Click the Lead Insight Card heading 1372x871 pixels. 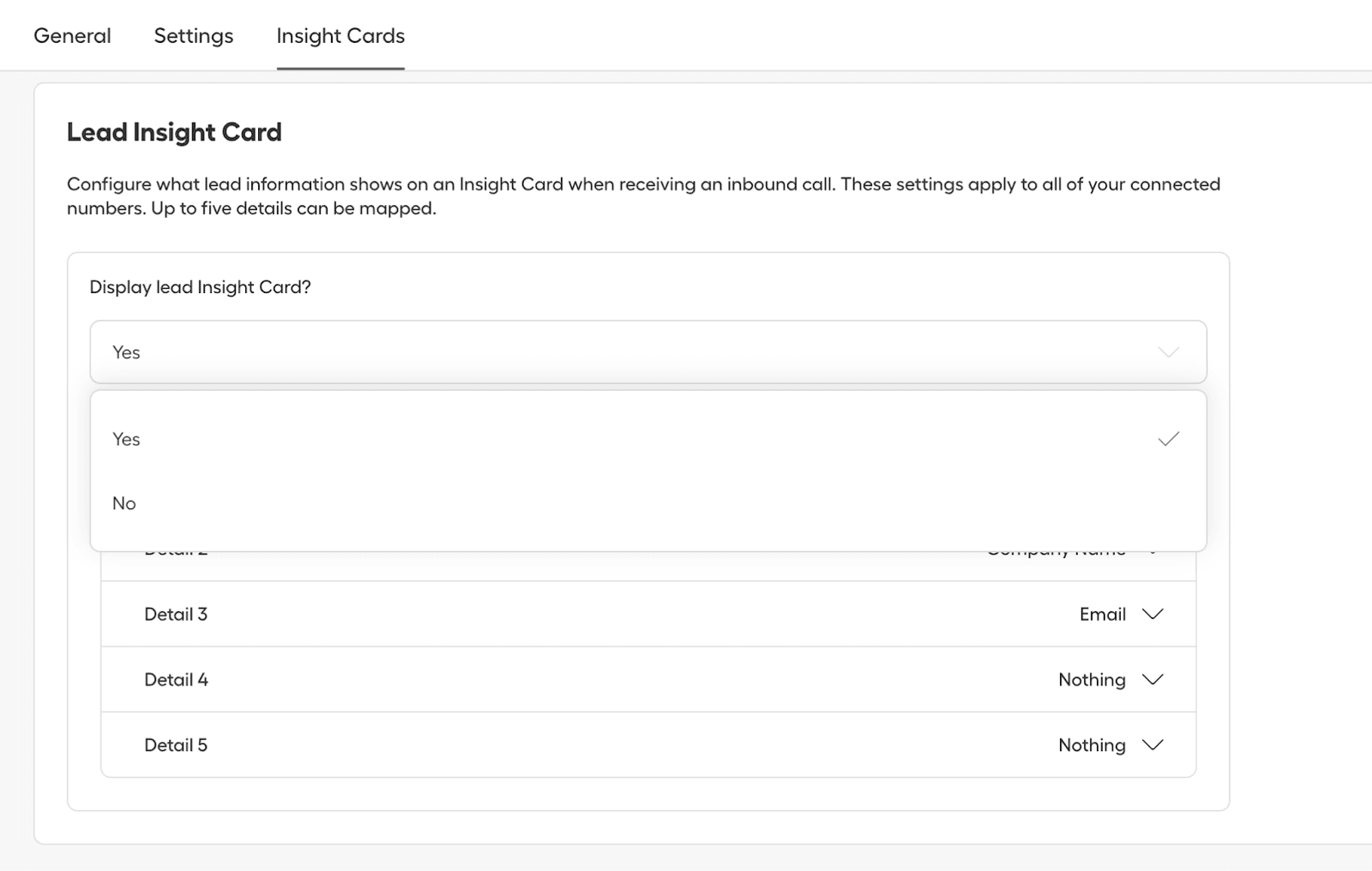(x=174, y=132)
